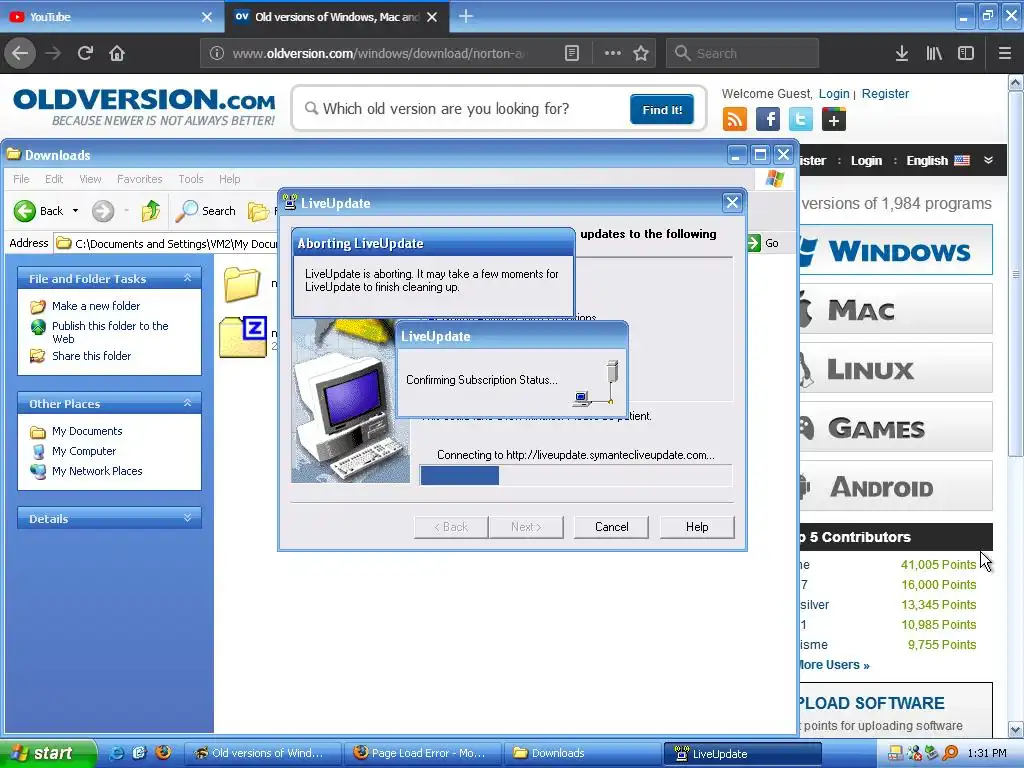Click Find It! search button
This screenshot has width=1024, height=768.
point(662,110)
